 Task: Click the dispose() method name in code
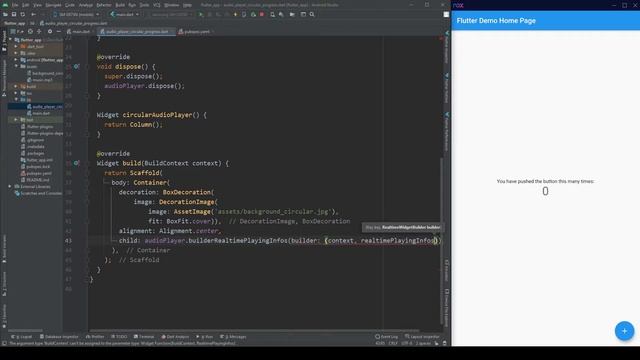129,67
